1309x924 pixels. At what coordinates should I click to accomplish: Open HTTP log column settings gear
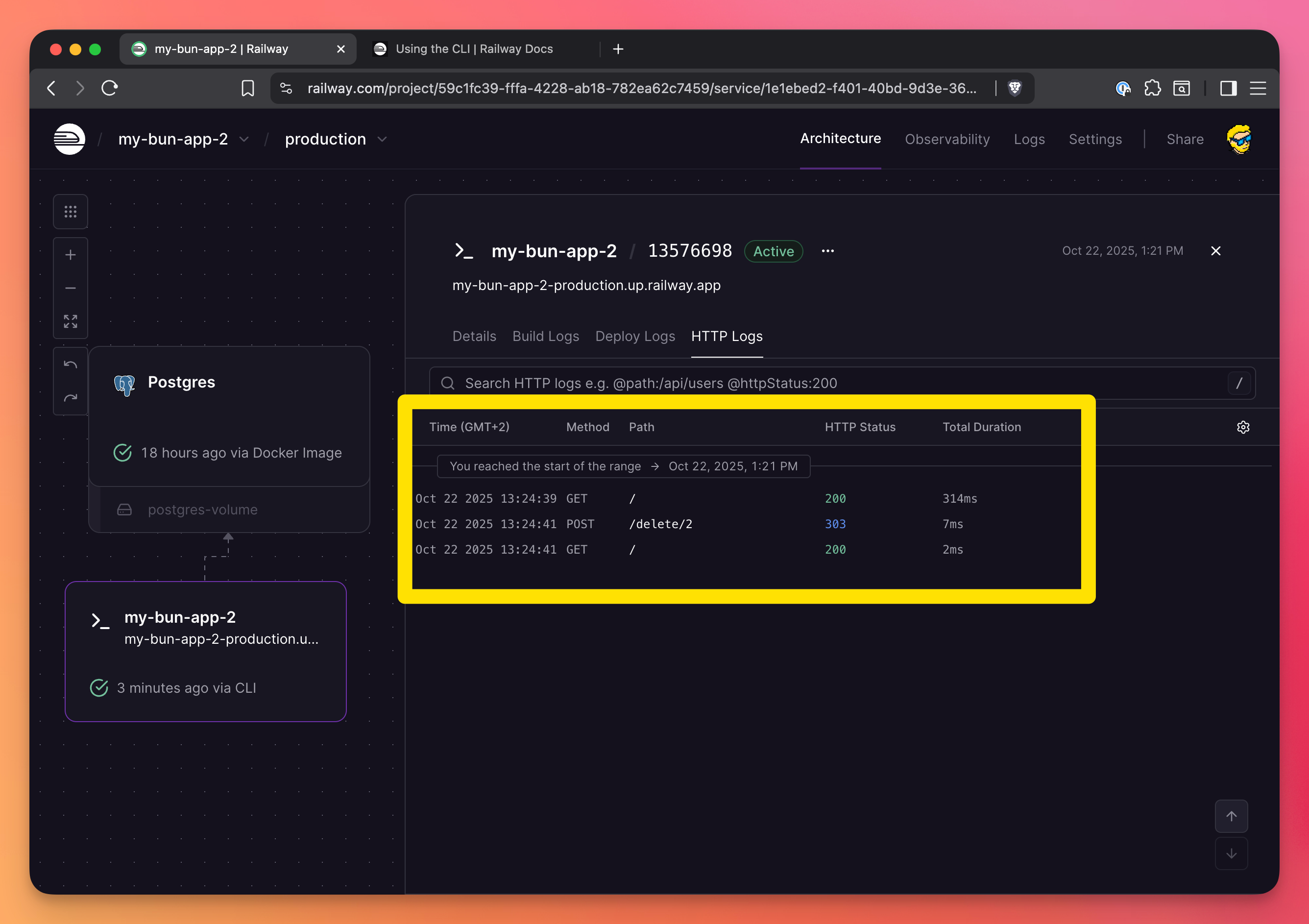point(1243,427)
